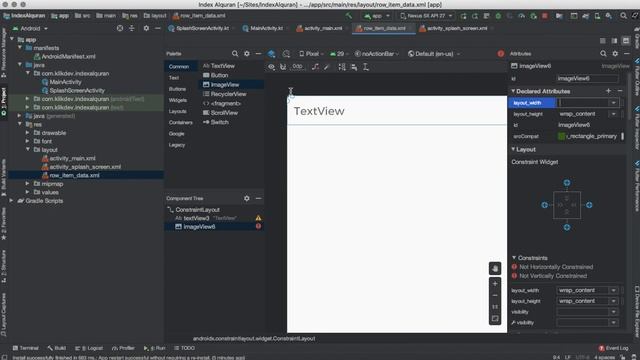640x360 pixels.
Task: Open Component Tree settings gear
Action: 247,198
